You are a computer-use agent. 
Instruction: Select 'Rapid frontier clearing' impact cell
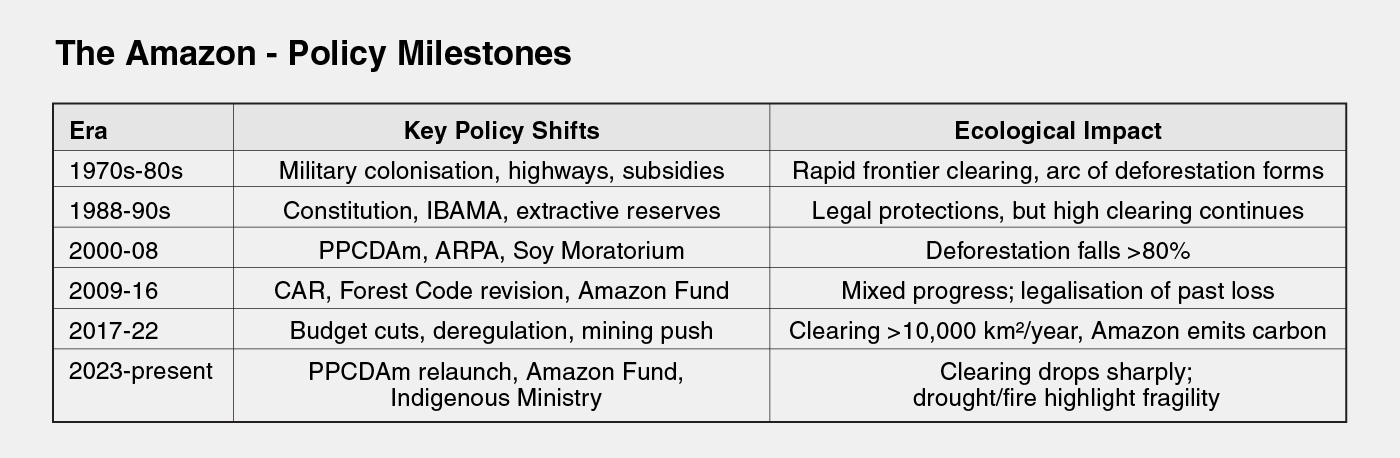pos(1057,171)
